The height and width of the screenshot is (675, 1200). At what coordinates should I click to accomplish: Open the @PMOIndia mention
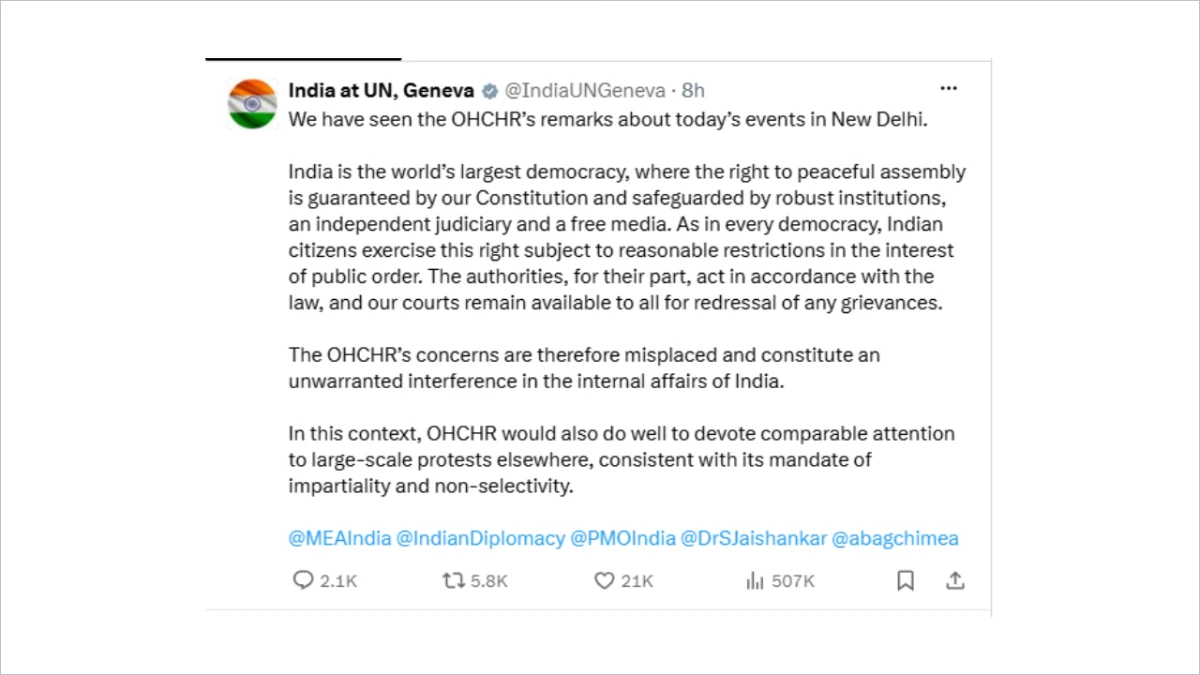623,538
